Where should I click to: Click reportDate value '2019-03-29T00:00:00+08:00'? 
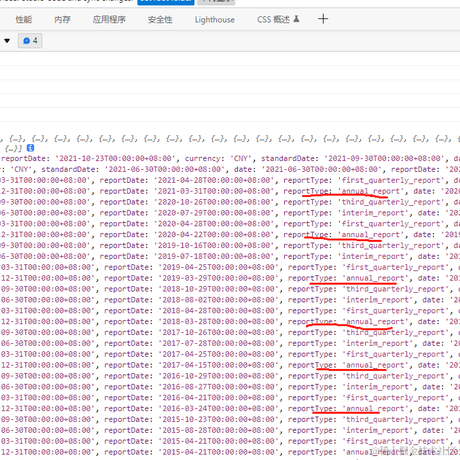[x=219, y=278]
